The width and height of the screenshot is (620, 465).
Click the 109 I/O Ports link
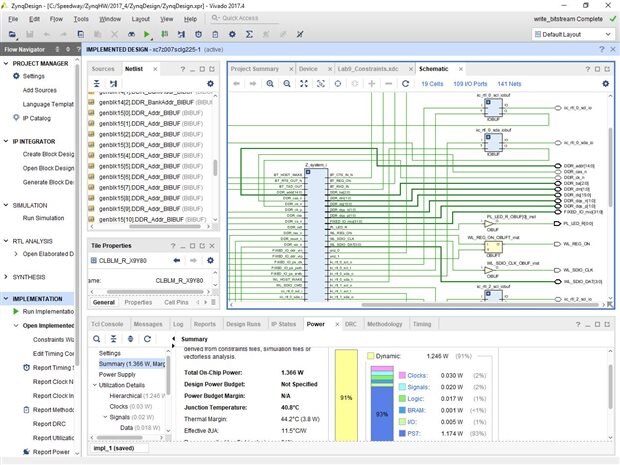coord(468,84)
